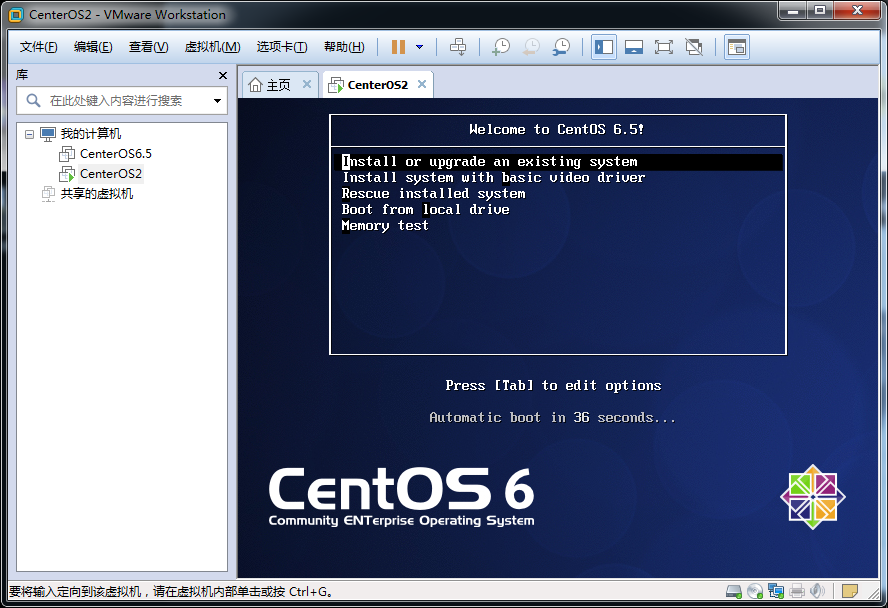Click the CD/DVD drive status icon
This screenshot has height=608, width=888.
(755, 592)
